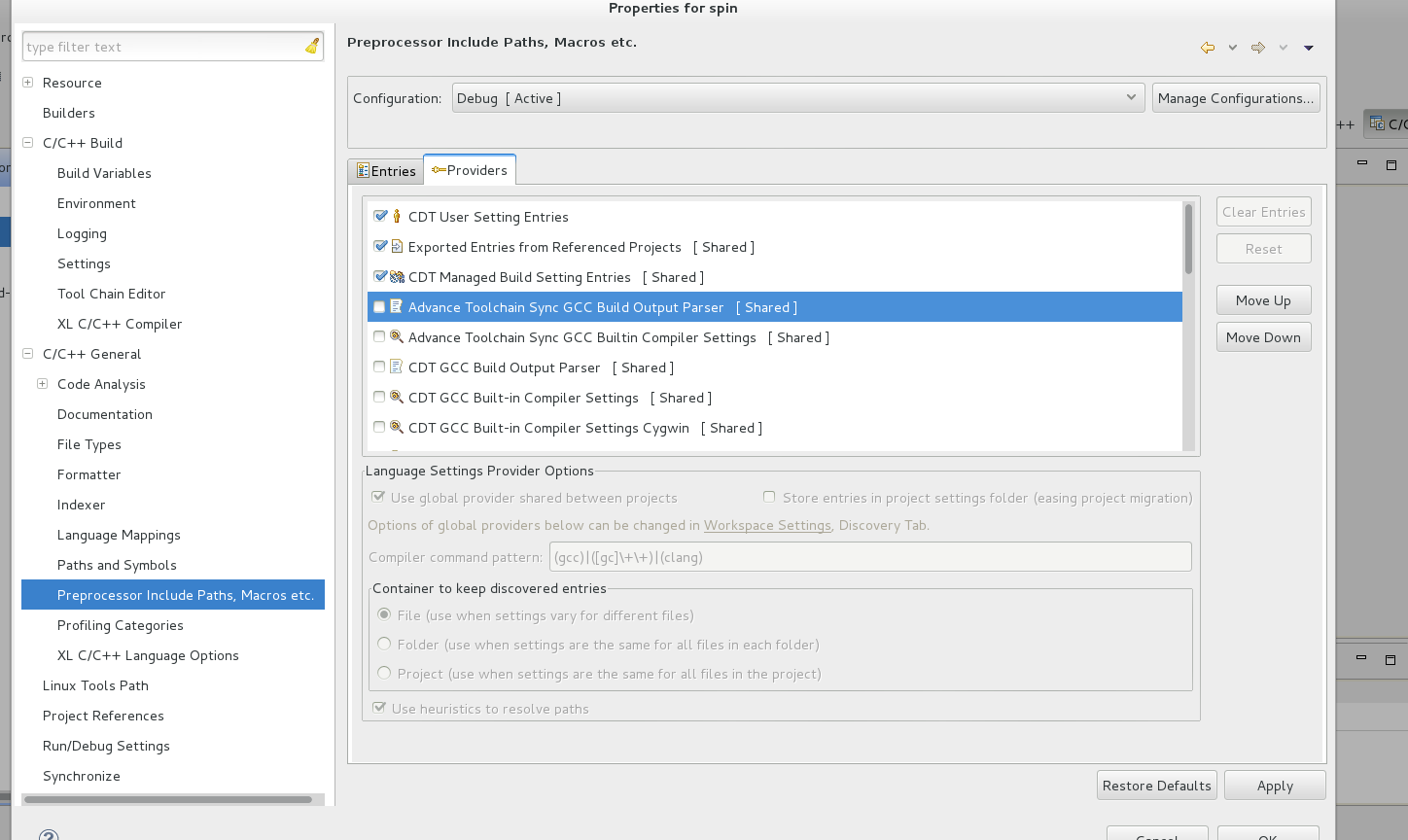Switch to the Entries tab

(386, 171)
